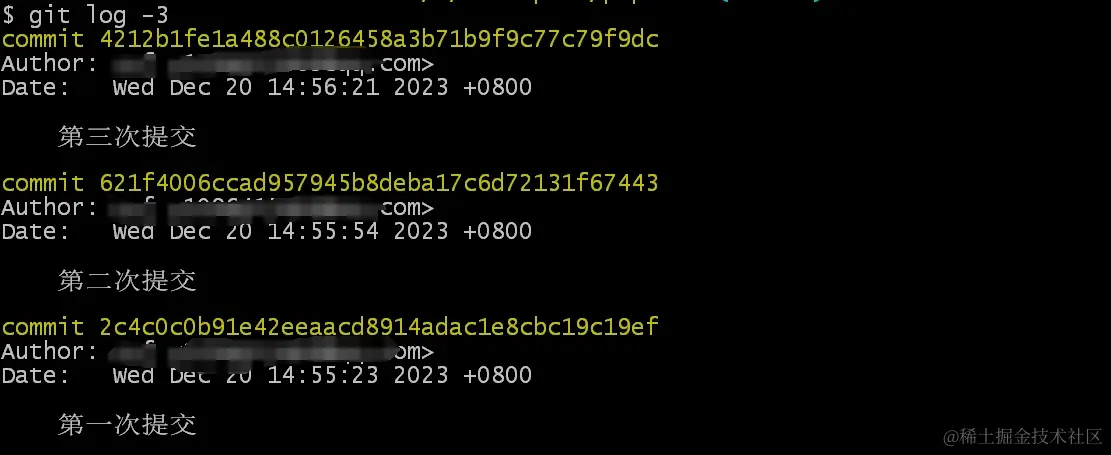Click the 'git log -3' command text
Screen dimensions: 1111x455
(x=98, y=15)
